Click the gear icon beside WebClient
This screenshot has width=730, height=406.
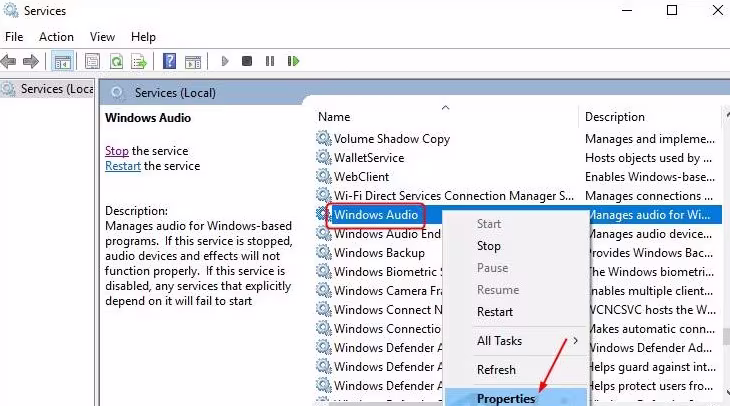coord(323,176)
